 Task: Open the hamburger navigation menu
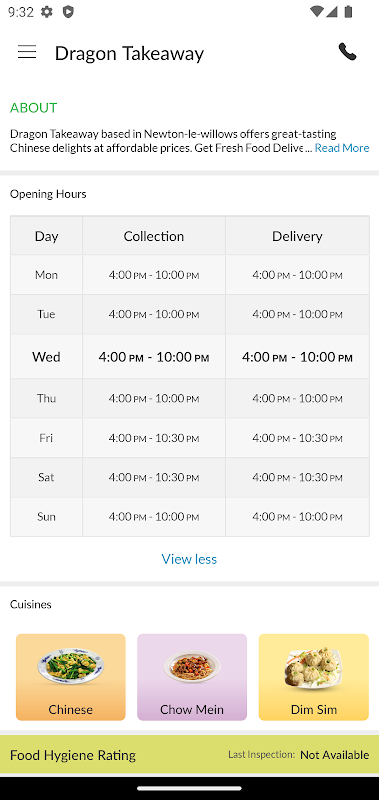click(27, 52)
